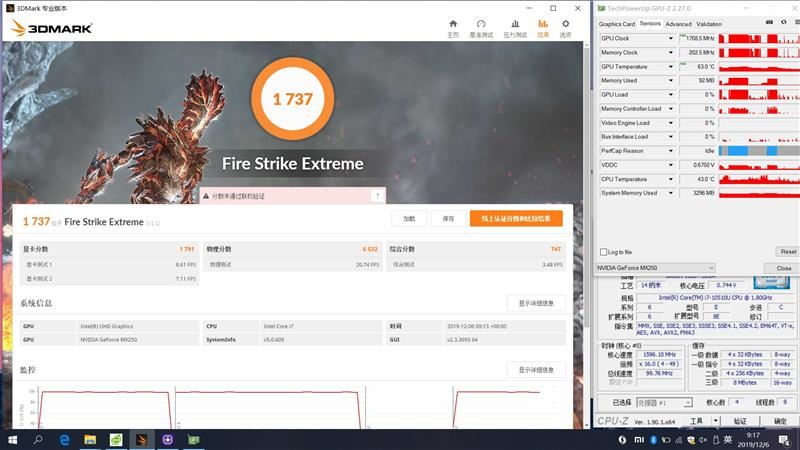Click the network tray icon

pyautogui.click(x=679, y=440)
